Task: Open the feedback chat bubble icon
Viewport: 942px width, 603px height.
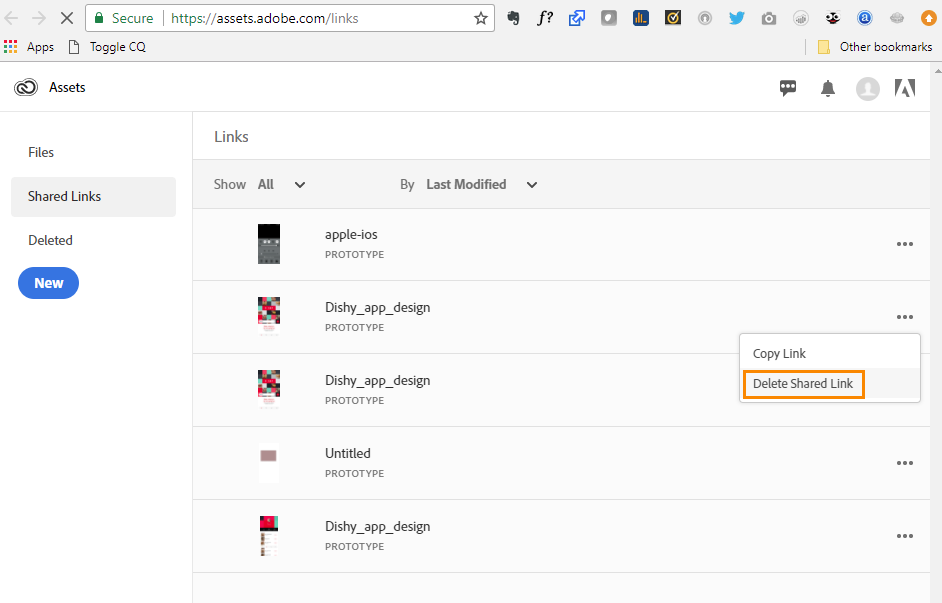Action: tap(788, 88)
